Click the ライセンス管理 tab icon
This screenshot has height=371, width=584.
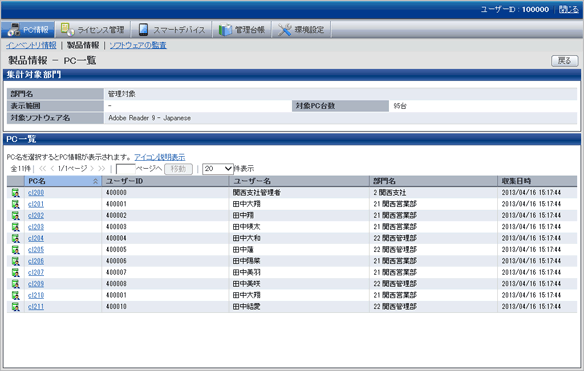pos(67,29)
